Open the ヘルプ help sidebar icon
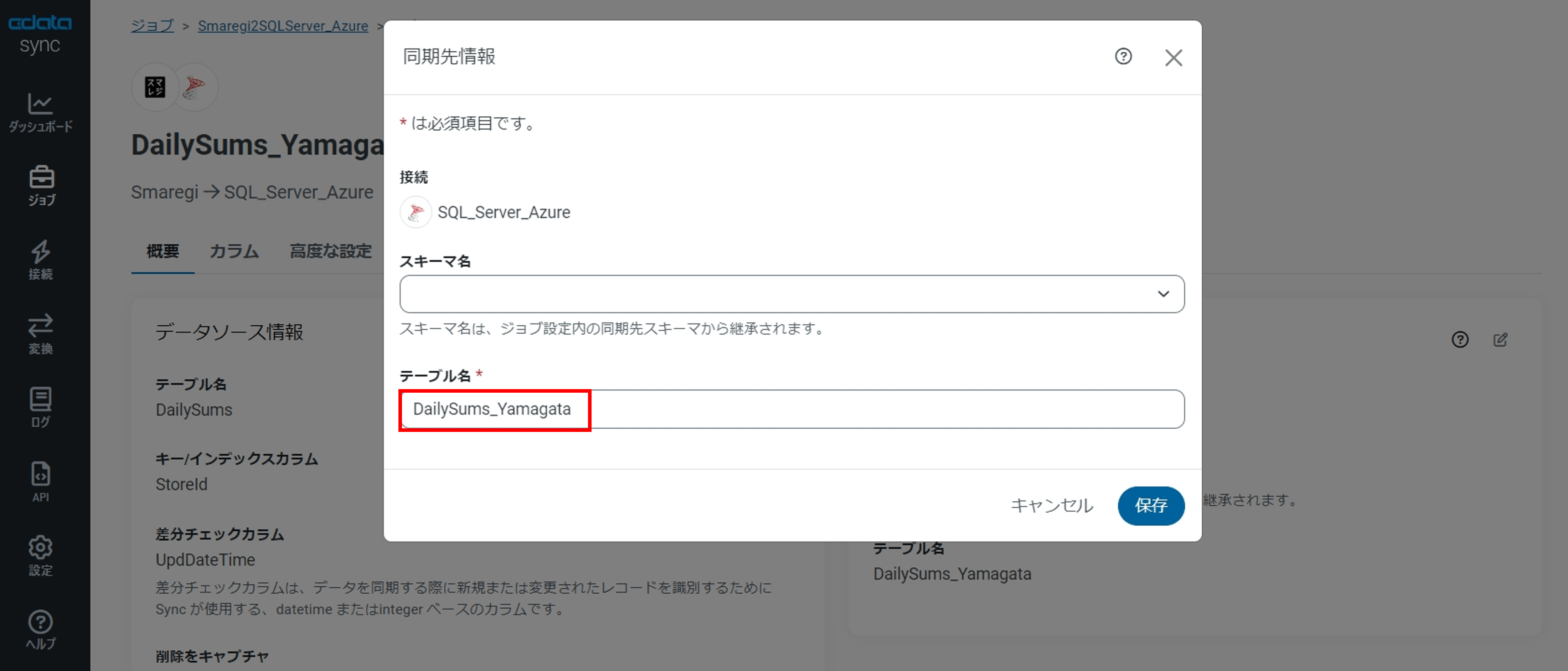Viewport: 1568px width, 671px height. [x=41, y=630]
